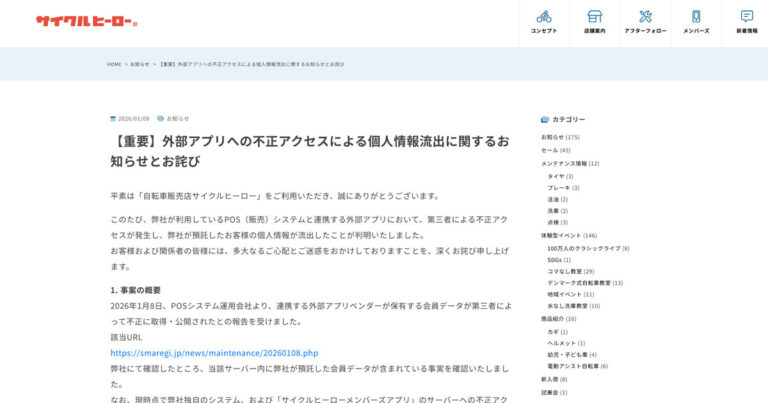The height and width of the screenshot is (403, 768).
Task: Open the 体験型イベント (146) category
Action: (x=569, y=235)
